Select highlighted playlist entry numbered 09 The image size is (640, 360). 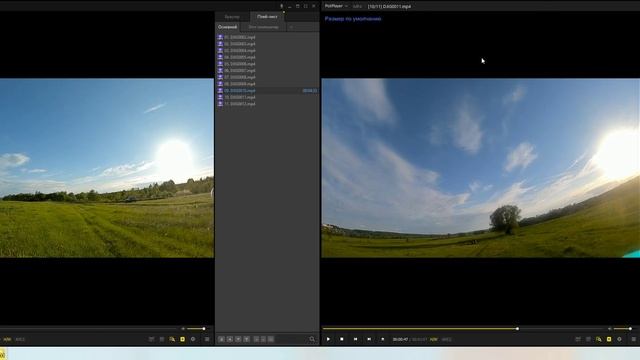click(267, 91)
